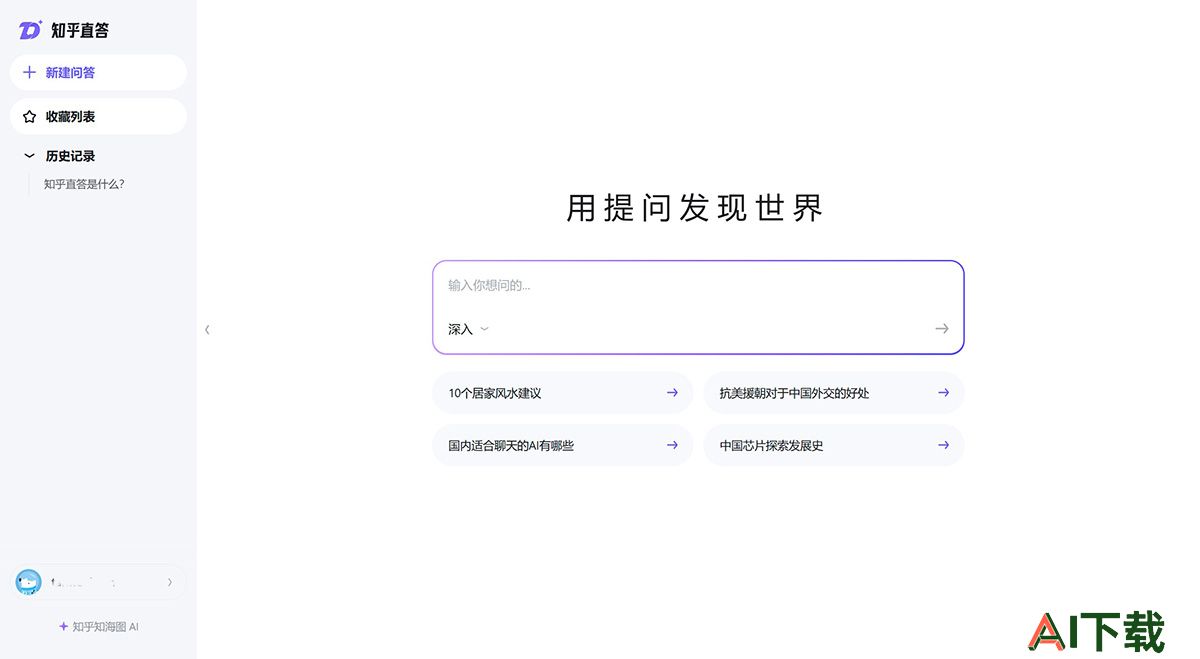The width and height of the screenshot is (1200, 659).
Task: Open the 收藏列表 favorites list
Action: pos(98,116)
